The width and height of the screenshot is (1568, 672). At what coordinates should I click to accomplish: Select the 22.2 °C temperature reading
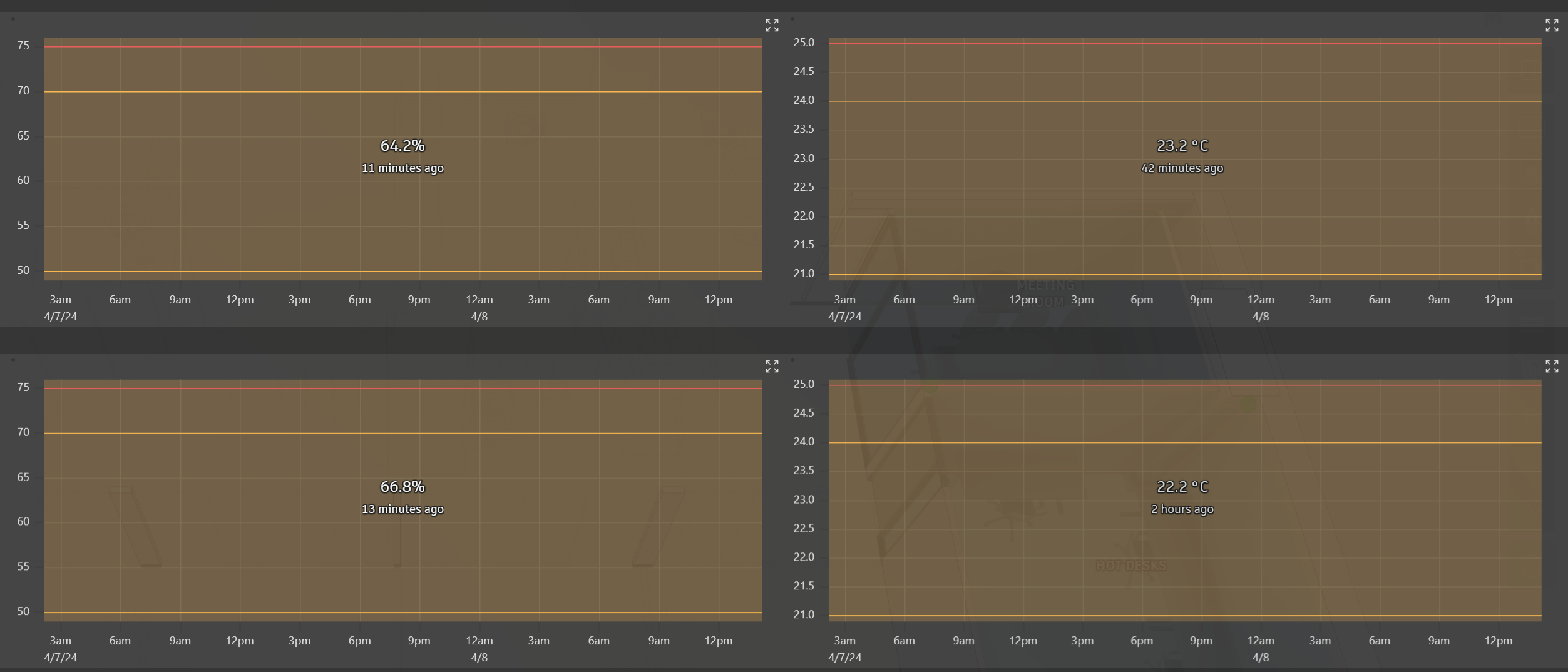coord(1181,486)
